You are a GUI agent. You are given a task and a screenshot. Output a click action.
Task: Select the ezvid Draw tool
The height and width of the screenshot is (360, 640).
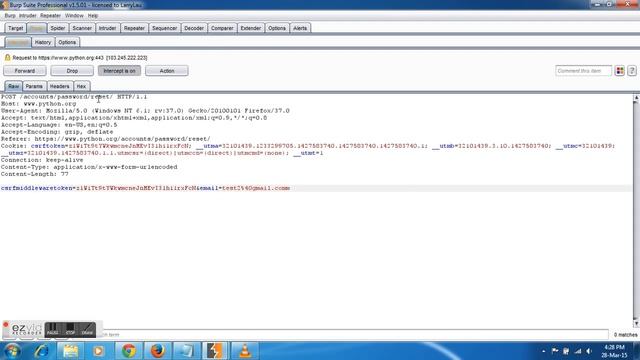pos(87,329)
